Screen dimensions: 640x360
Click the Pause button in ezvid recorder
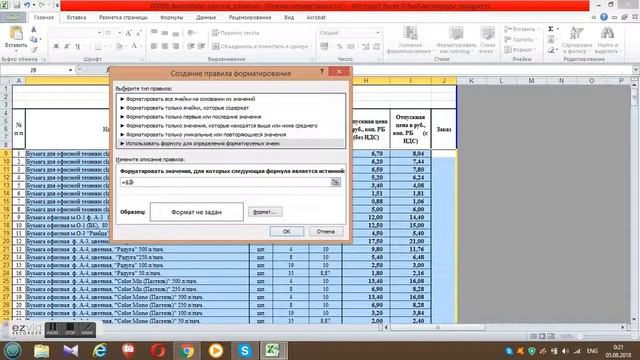pos(52,329)
